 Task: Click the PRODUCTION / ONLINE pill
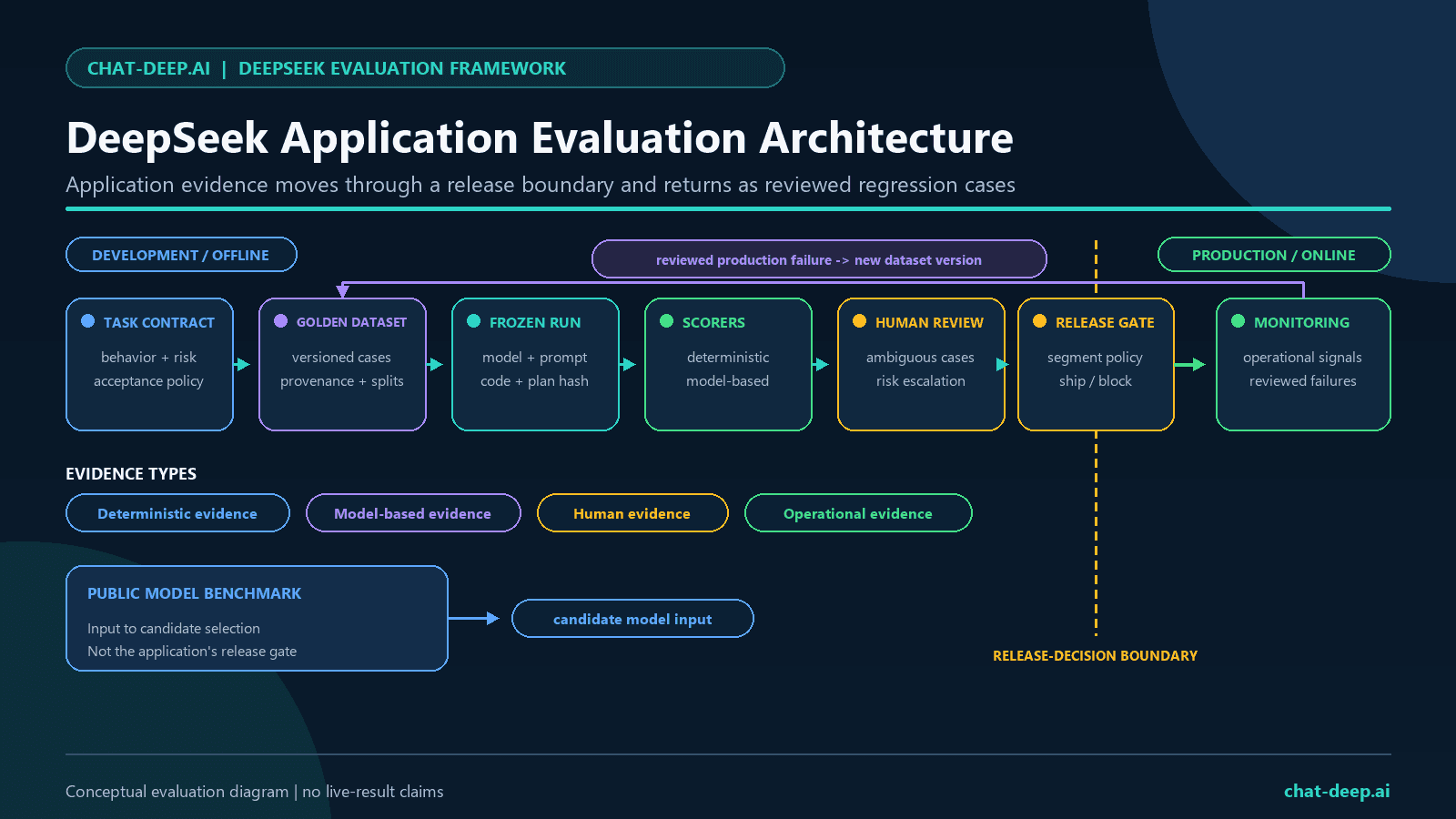point(1274,255)
